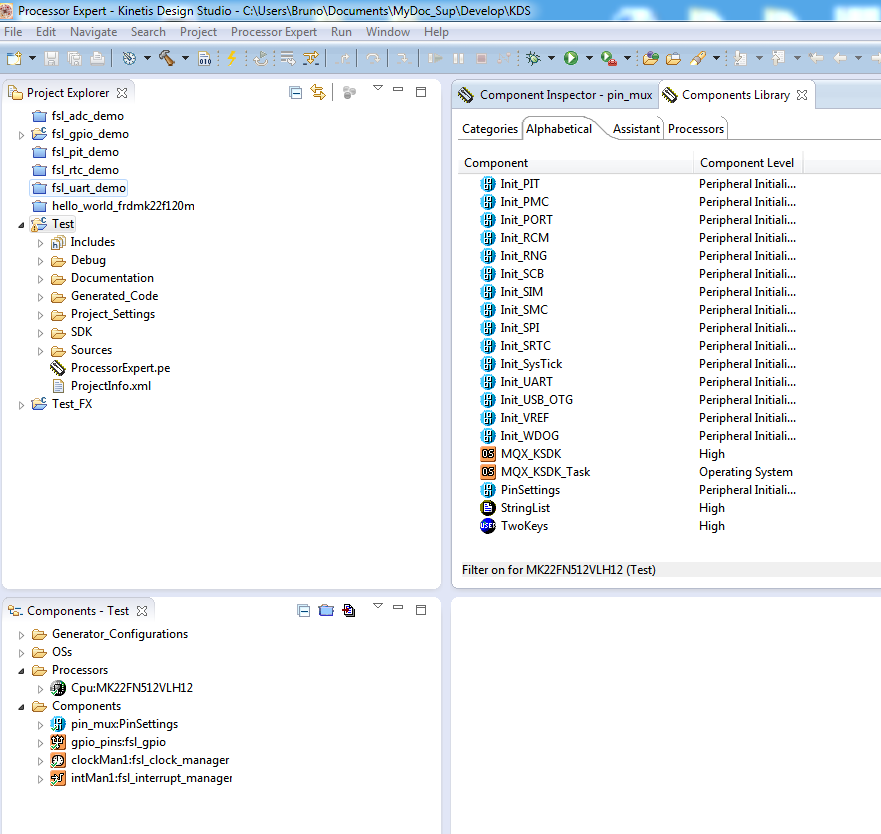881x834 pixels.
Task: Select hello_world_frdmk22f120m project
Action: tap(123, 206)
